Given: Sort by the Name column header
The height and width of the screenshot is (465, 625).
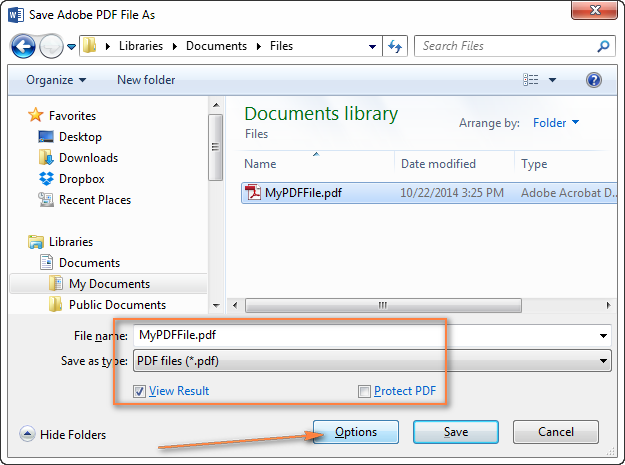Looking at the screenshot, I should pyautogui.click(x=260, y=164).
